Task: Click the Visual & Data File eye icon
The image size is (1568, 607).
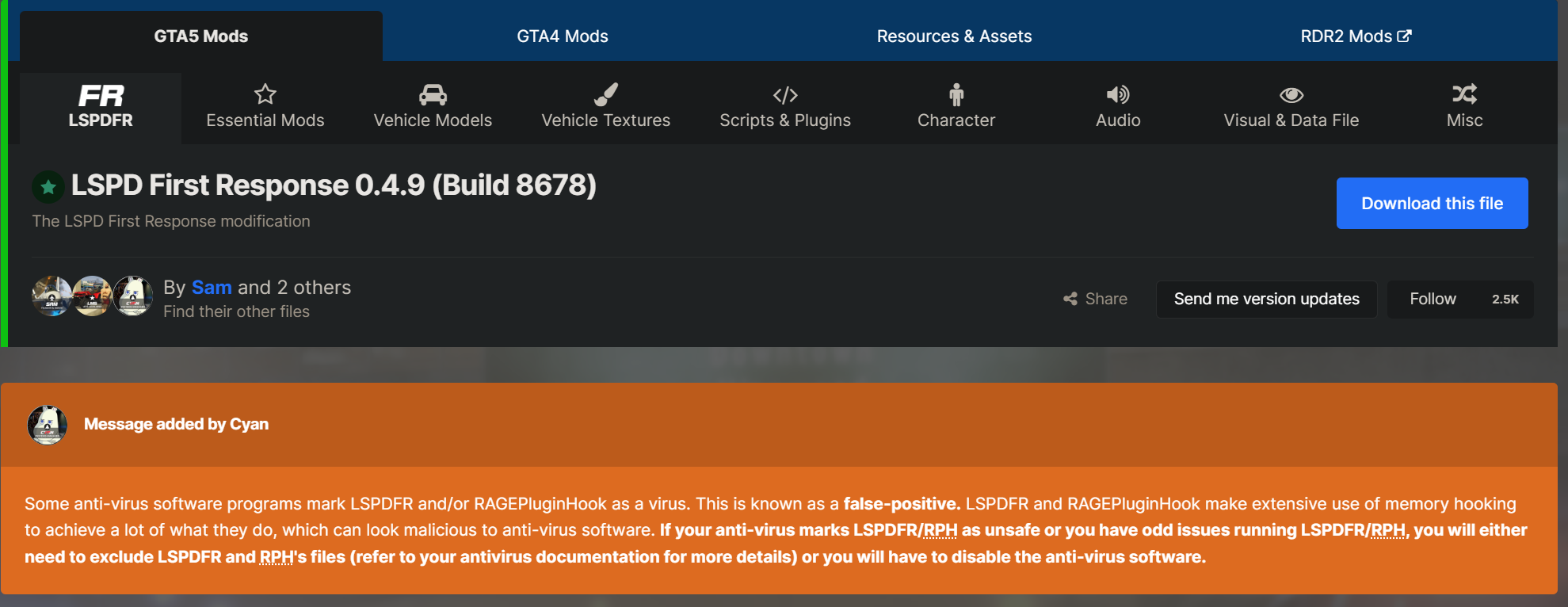Action: point(1291,95)
